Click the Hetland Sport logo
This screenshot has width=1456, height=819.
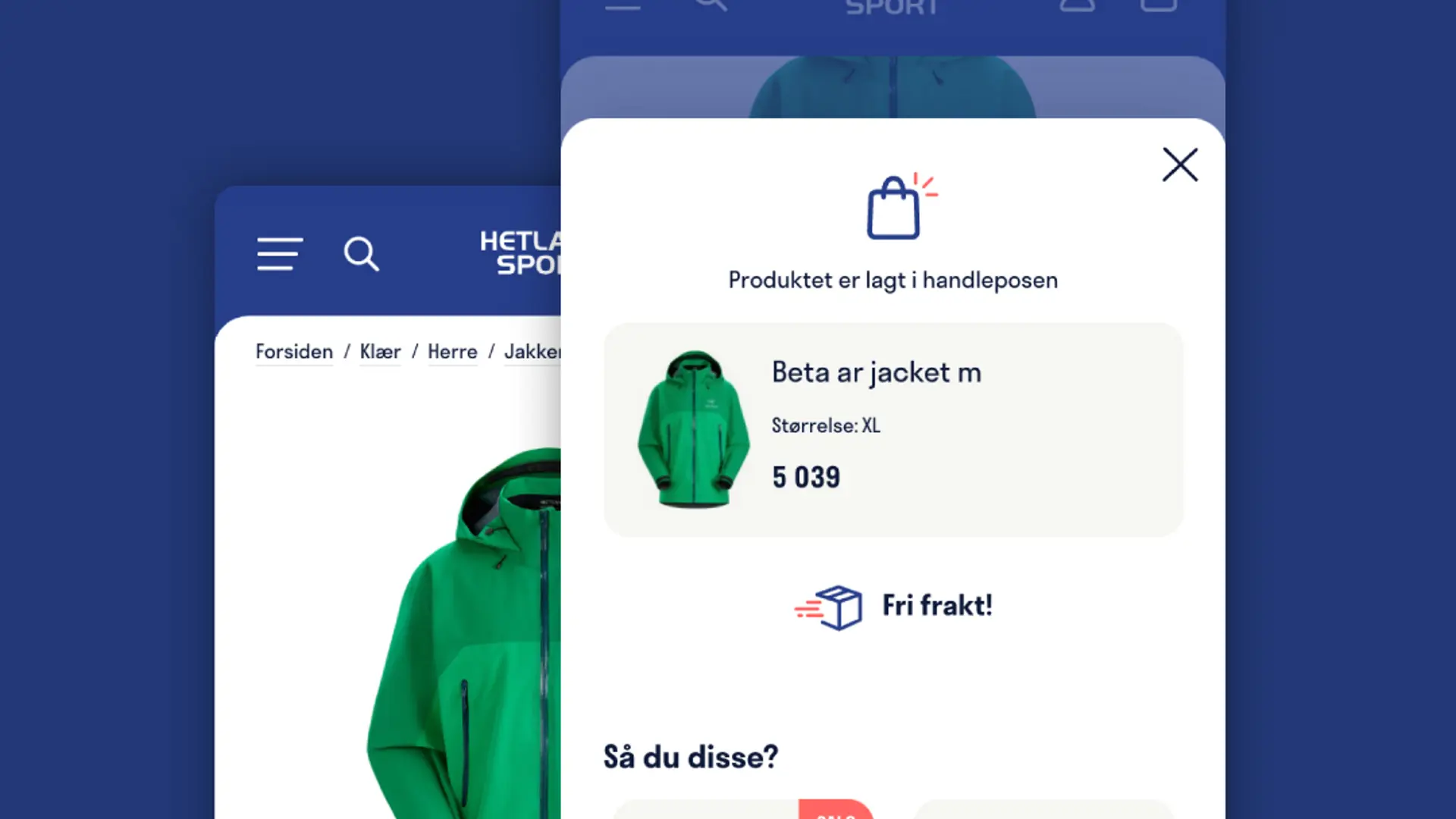click(x=521, y=253)
